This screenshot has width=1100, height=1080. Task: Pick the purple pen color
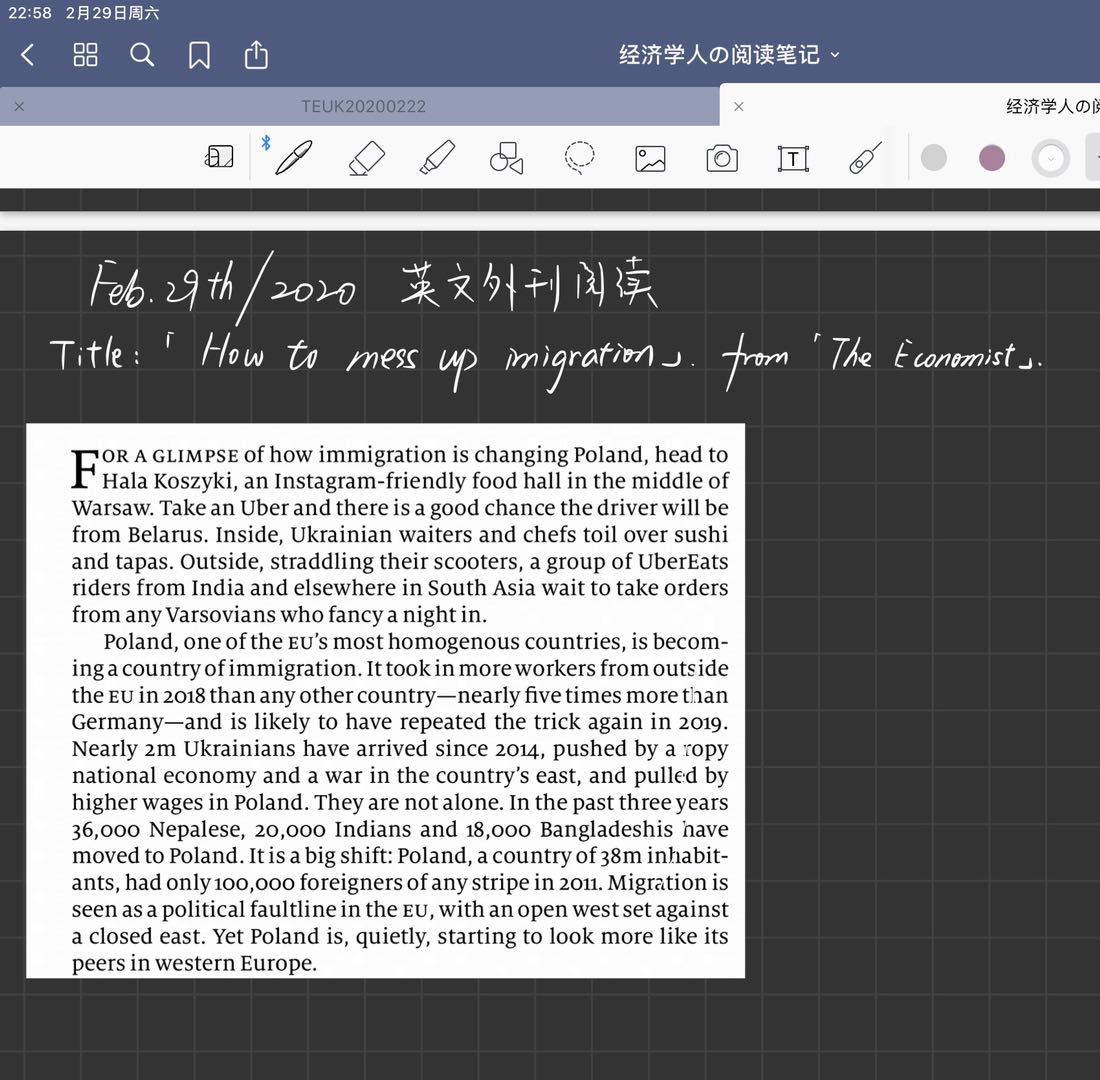pos(992,158)
